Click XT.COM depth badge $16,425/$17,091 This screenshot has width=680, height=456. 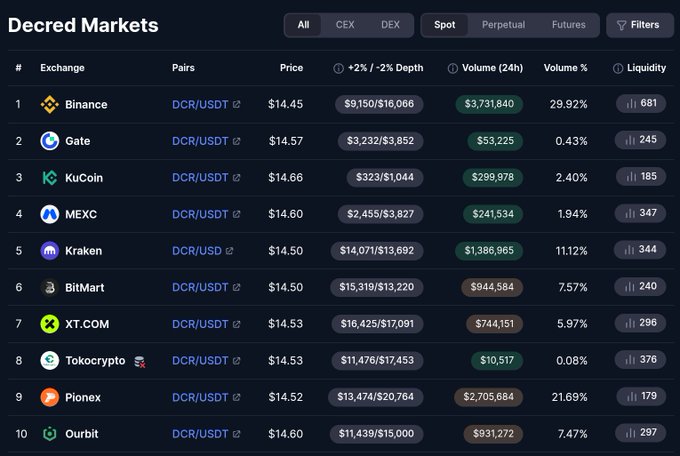point(377,324)
